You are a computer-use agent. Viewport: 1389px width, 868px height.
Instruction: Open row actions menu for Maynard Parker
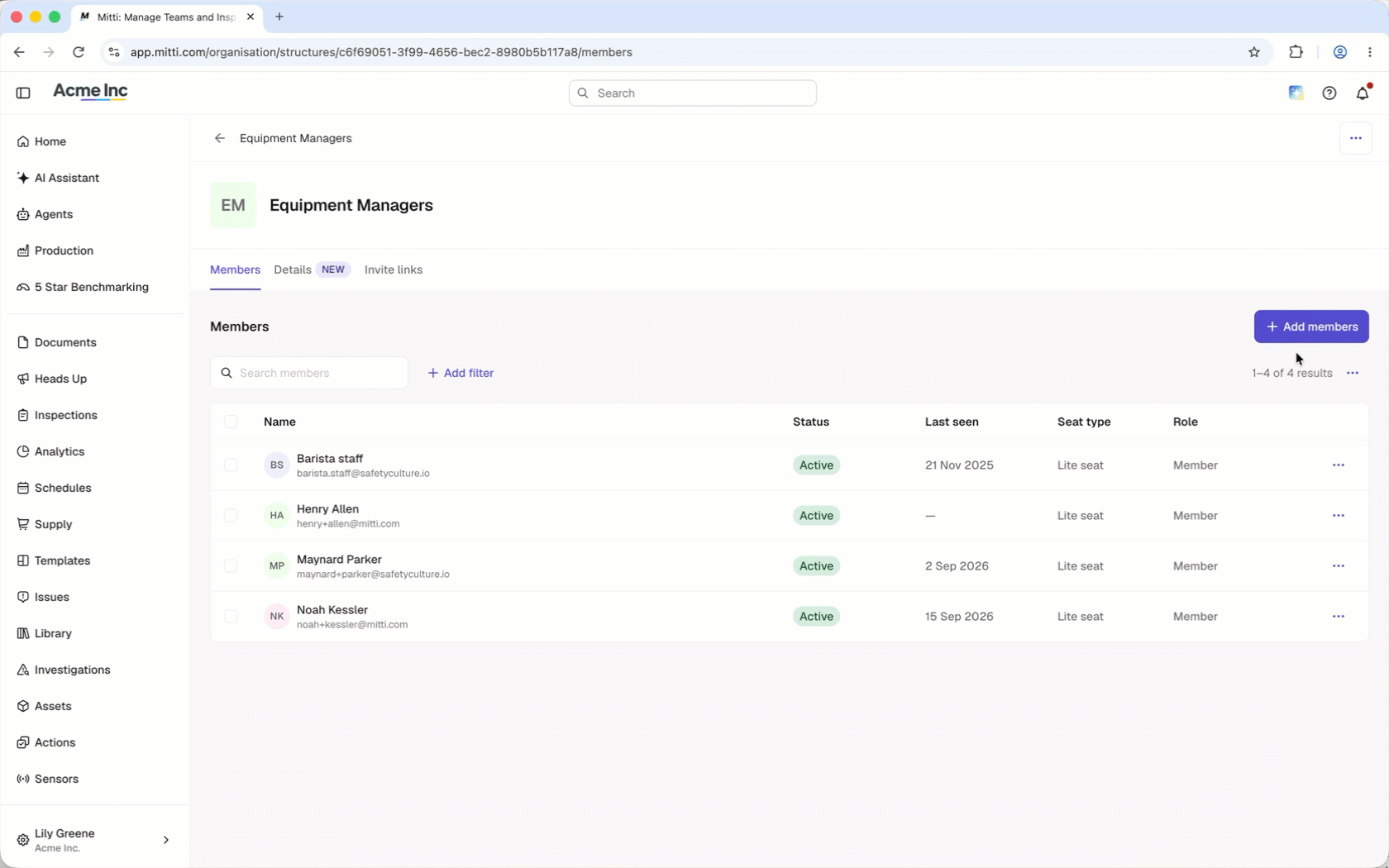[x=1339, y=566]
